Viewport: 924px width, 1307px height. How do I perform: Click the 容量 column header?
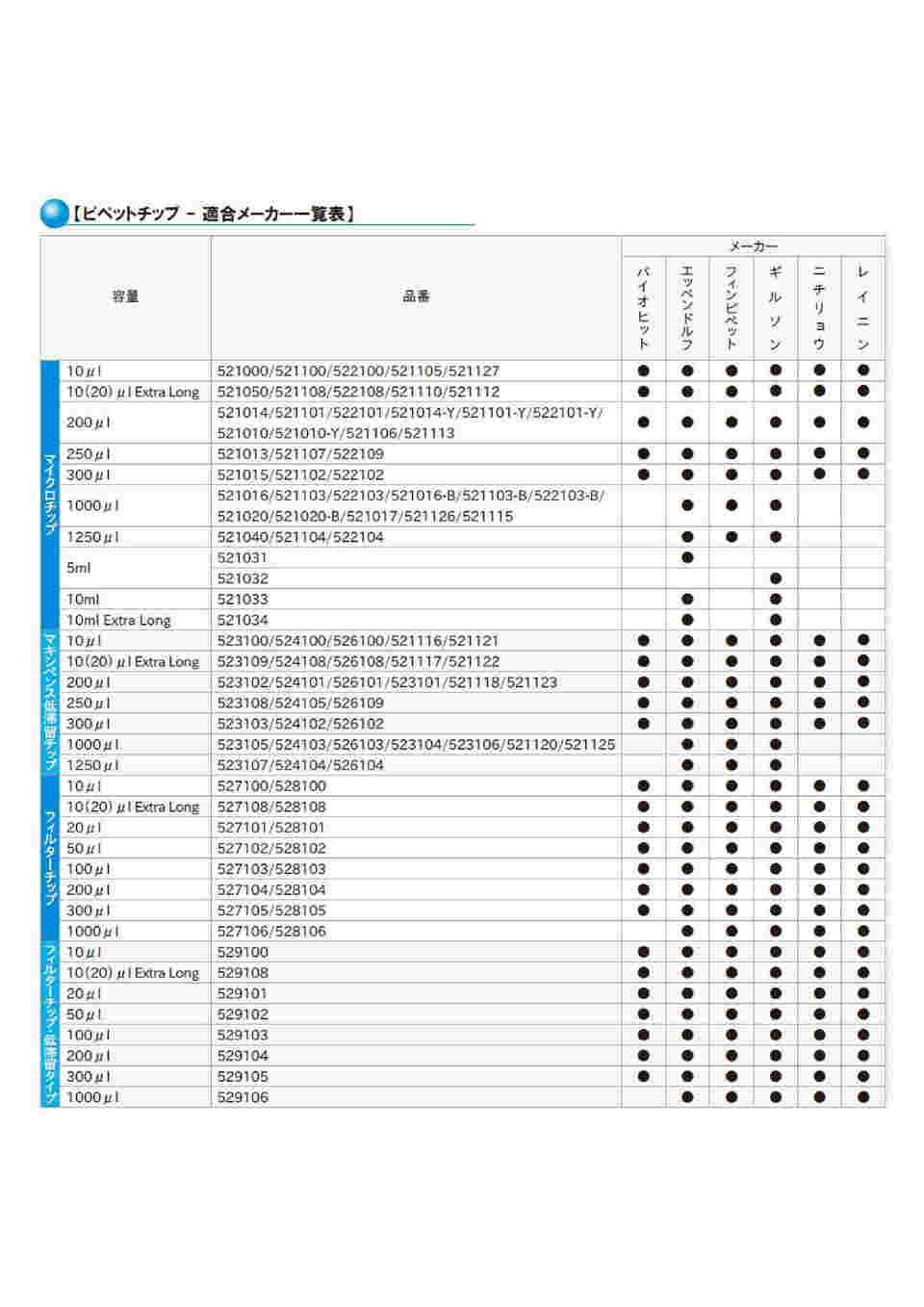[x=125, y=296]
